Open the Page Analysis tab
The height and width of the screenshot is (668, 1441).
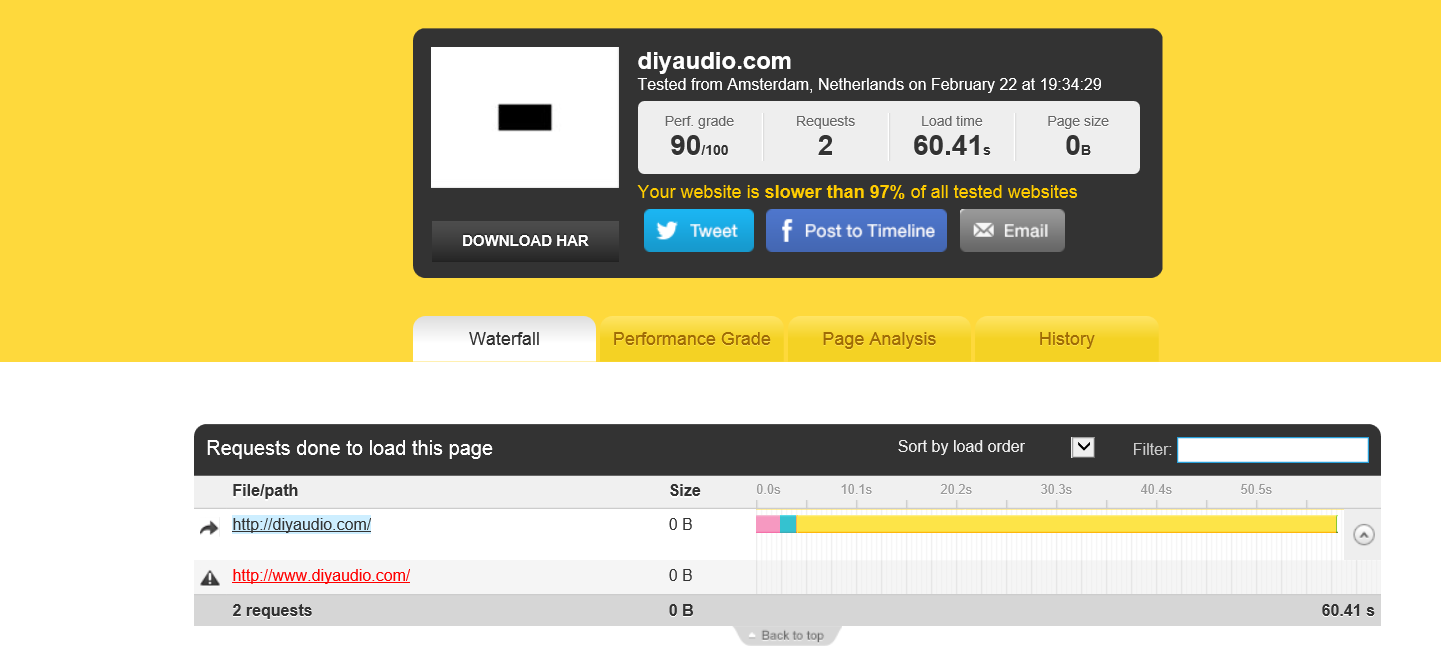click(879, 339)
